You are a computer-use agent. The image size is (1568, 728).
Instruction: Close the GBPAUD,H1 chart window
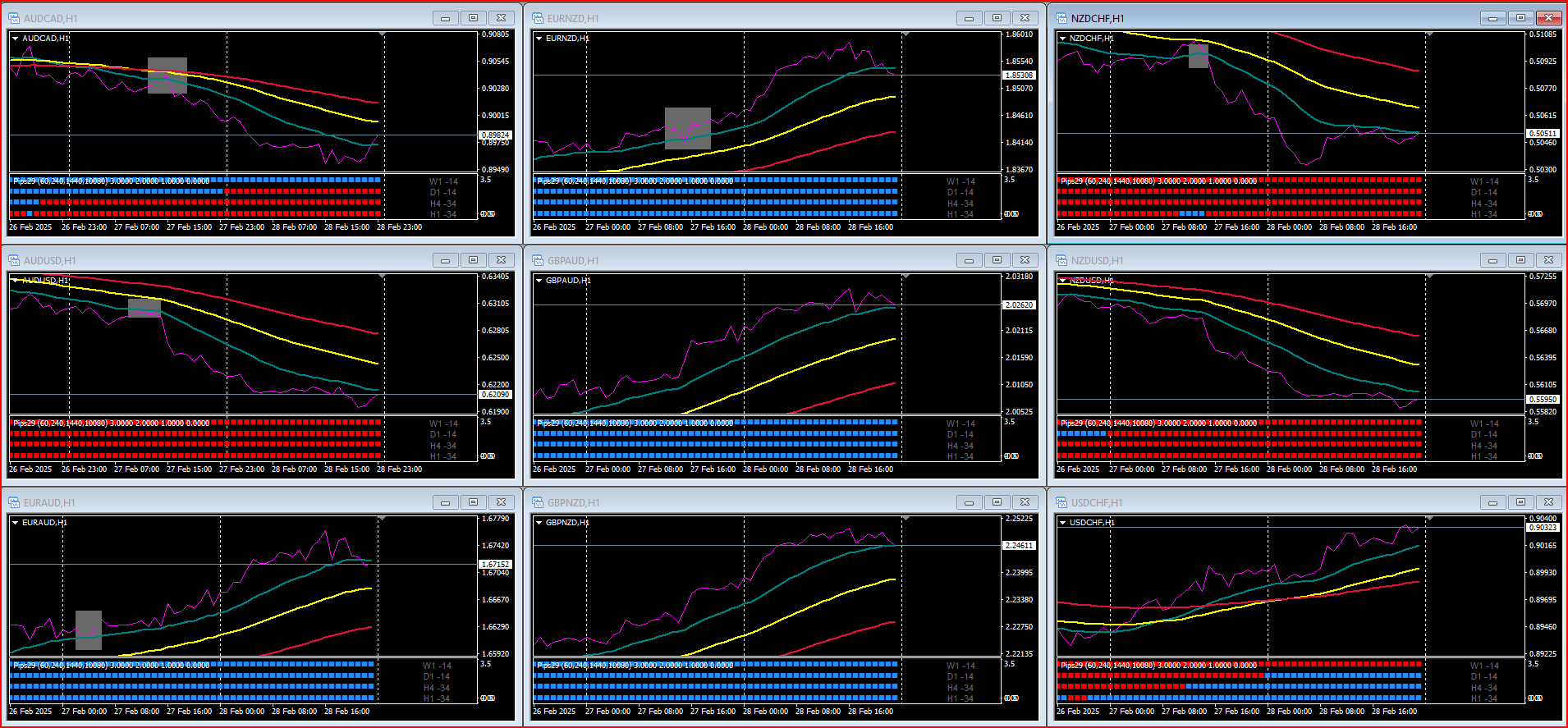[x=1025, y=260]
